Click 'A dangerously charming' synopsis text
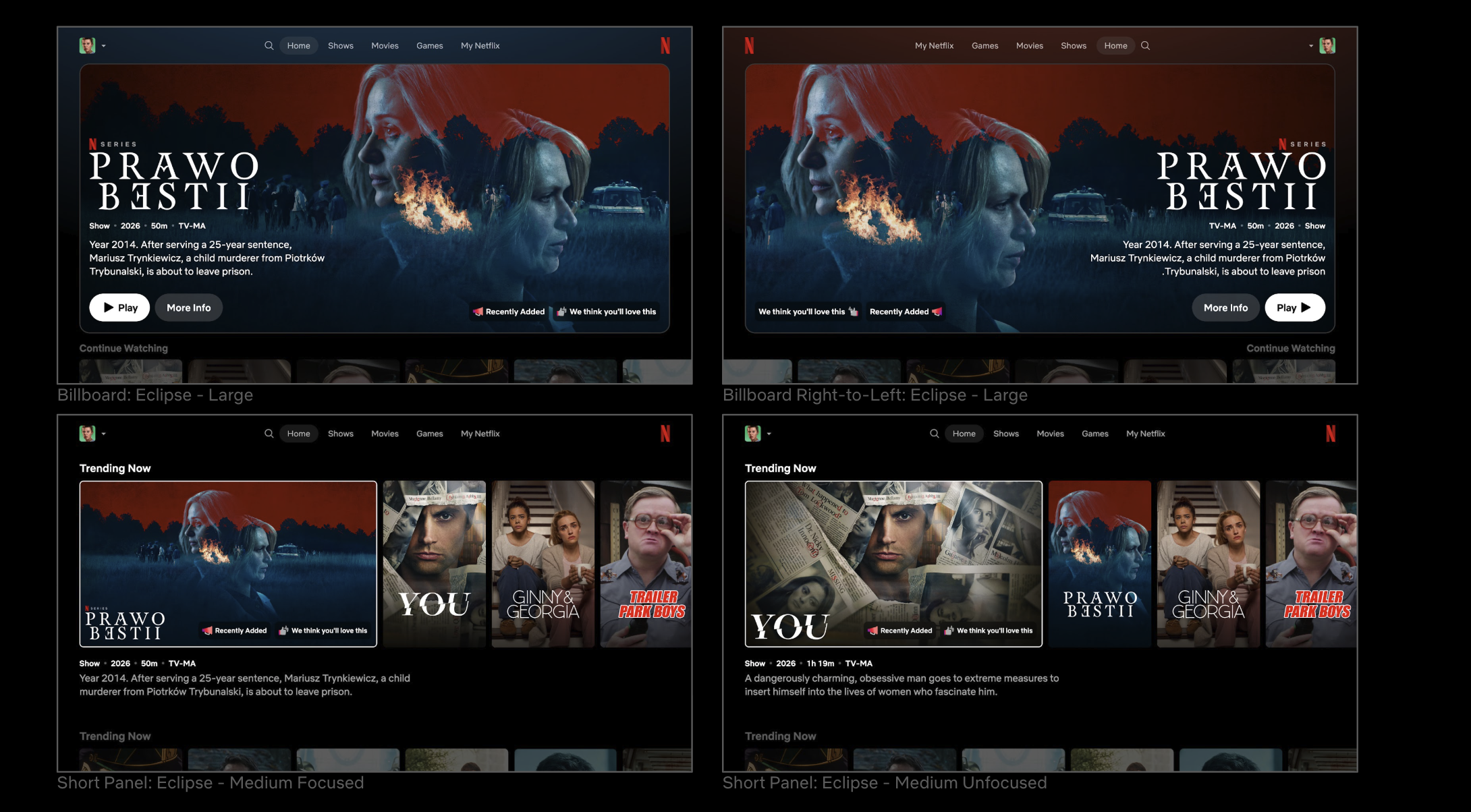The width and height of the screenshot is (1471, 812). pyautogui.click(x=901, y=685)
